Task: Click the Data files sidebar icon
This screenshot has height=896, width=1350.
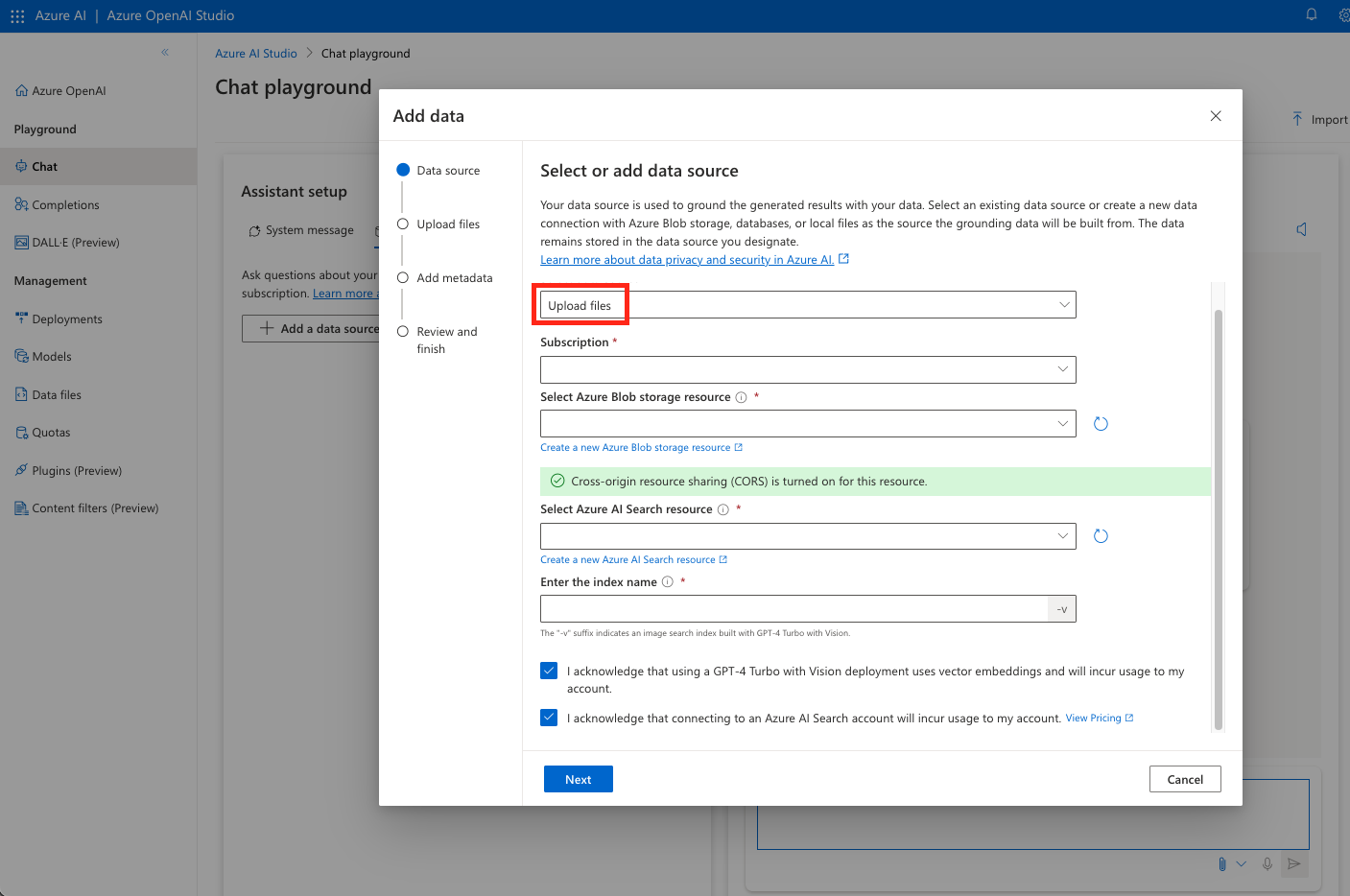Action: click(21, 394)
